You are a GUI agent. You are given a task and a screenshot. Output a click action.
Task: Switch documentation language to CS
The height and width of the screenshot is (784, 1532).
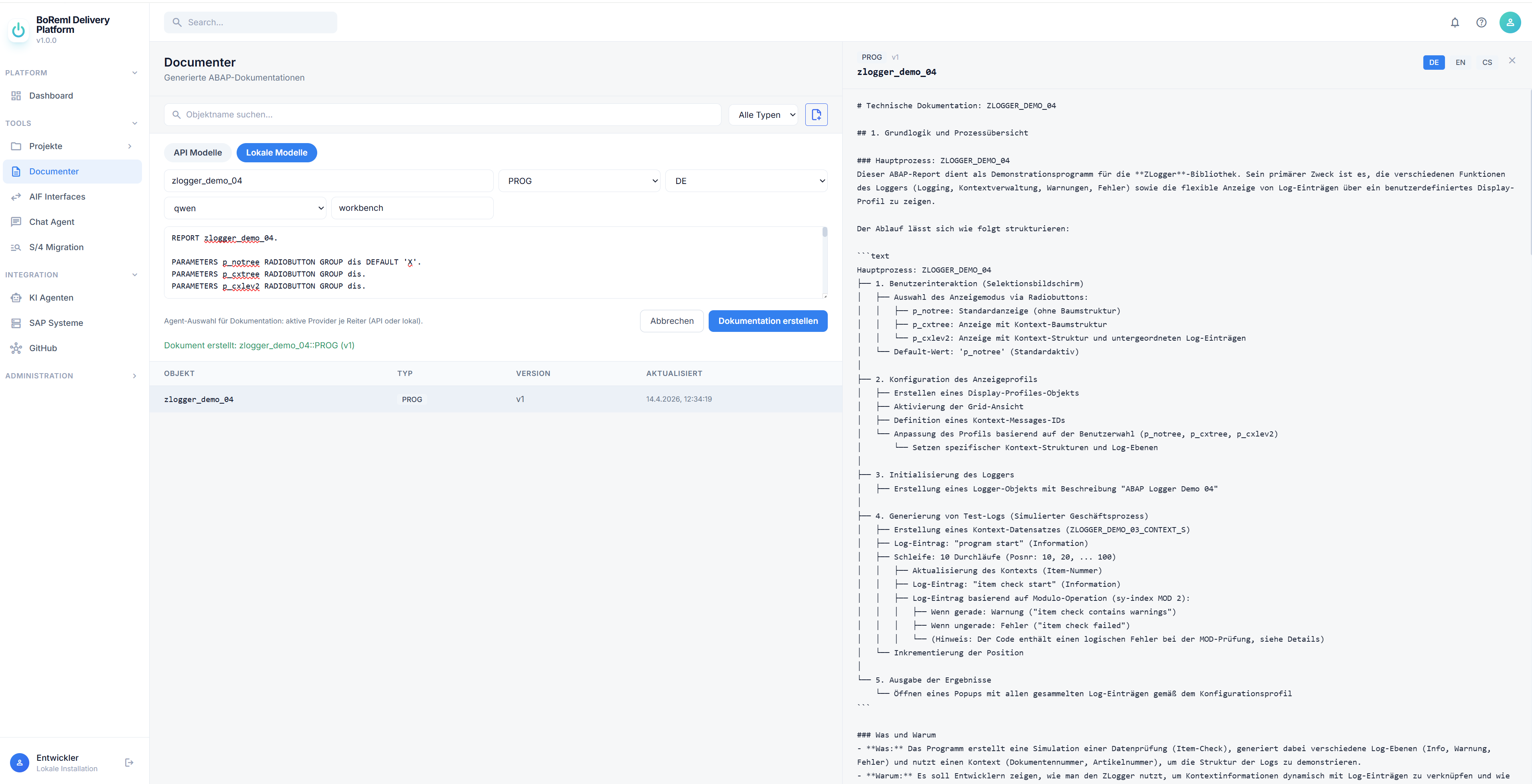[1487, 63]
